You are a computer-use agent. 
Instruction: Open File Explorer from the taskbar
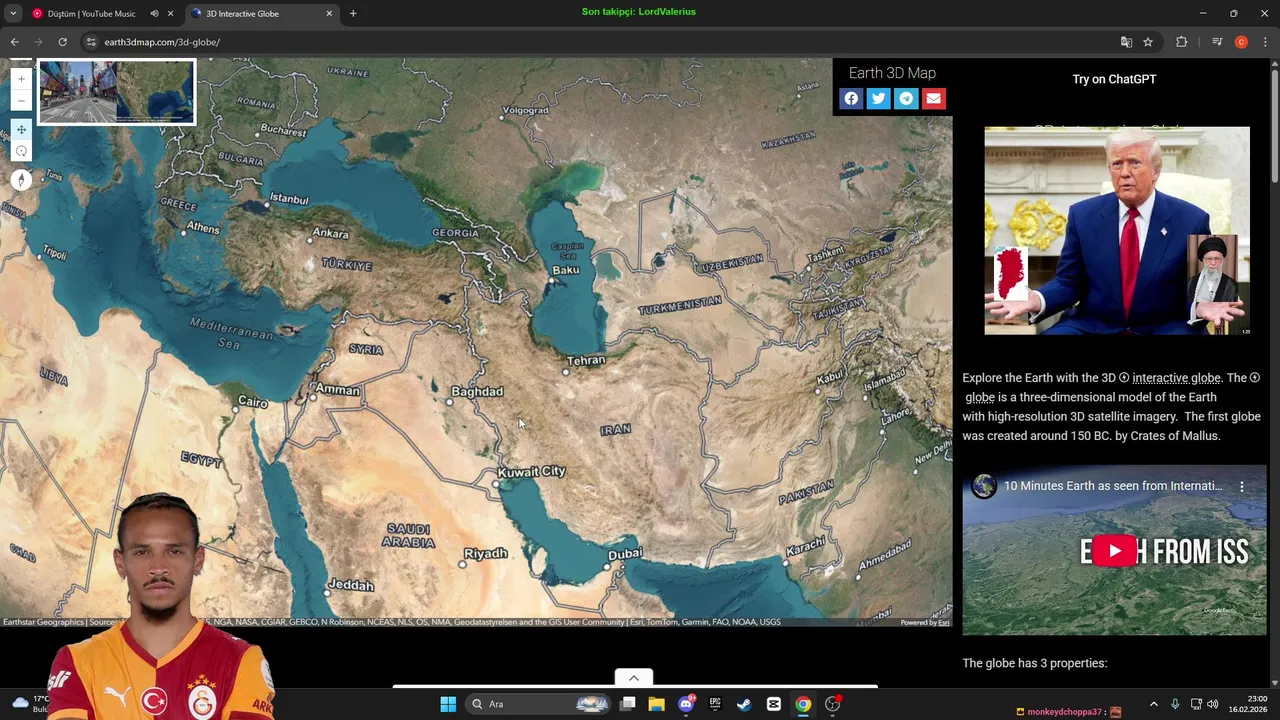click(657, 704)
